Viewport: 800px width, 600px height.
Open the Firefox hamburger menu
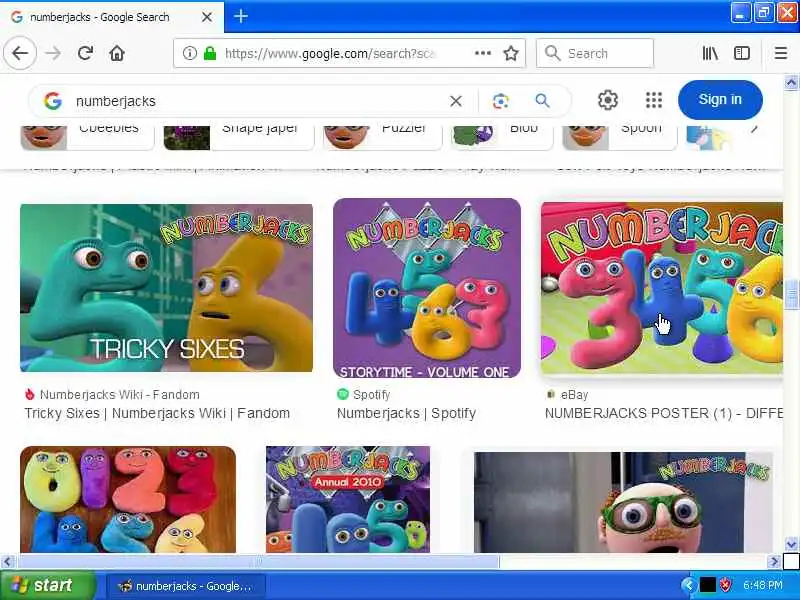tap(781, 53)
